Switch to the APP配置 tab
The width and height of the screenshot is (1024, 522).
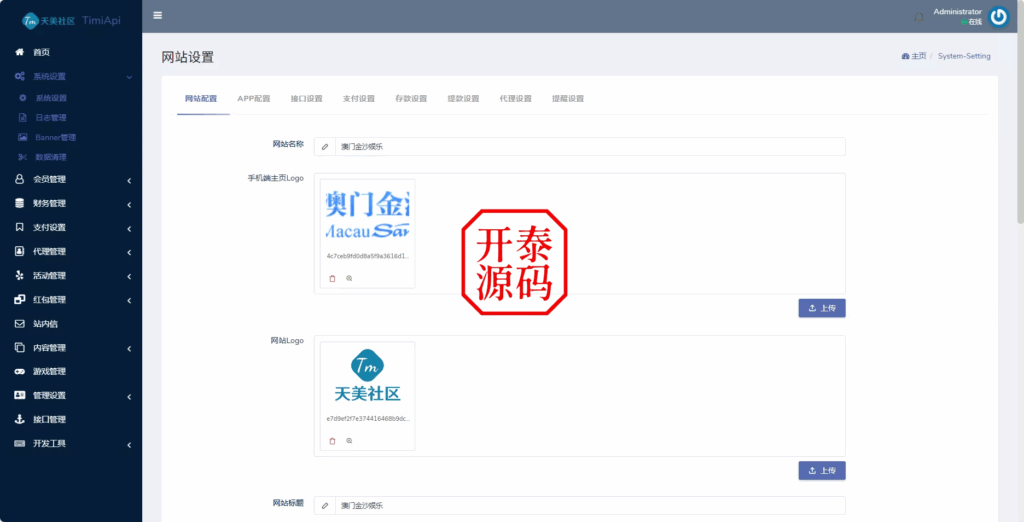pyautogui.click(x=253, y=99)
